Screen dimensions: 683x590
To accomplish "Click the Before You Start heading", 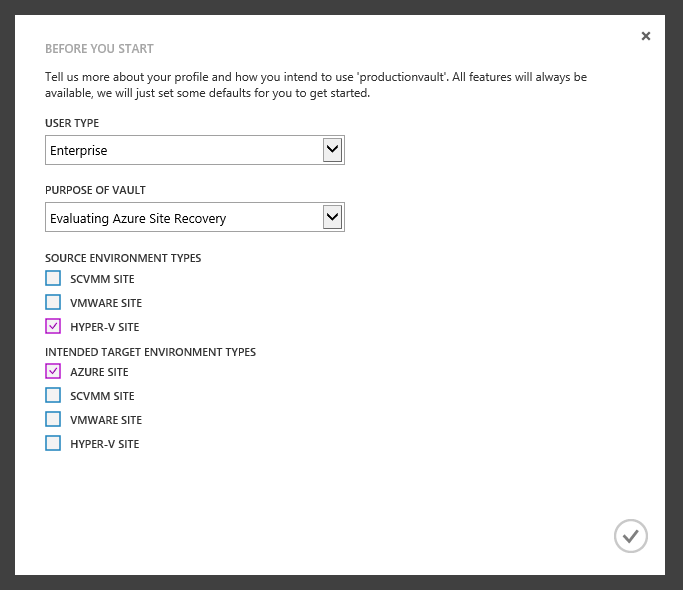I will [x=99, y=48].
